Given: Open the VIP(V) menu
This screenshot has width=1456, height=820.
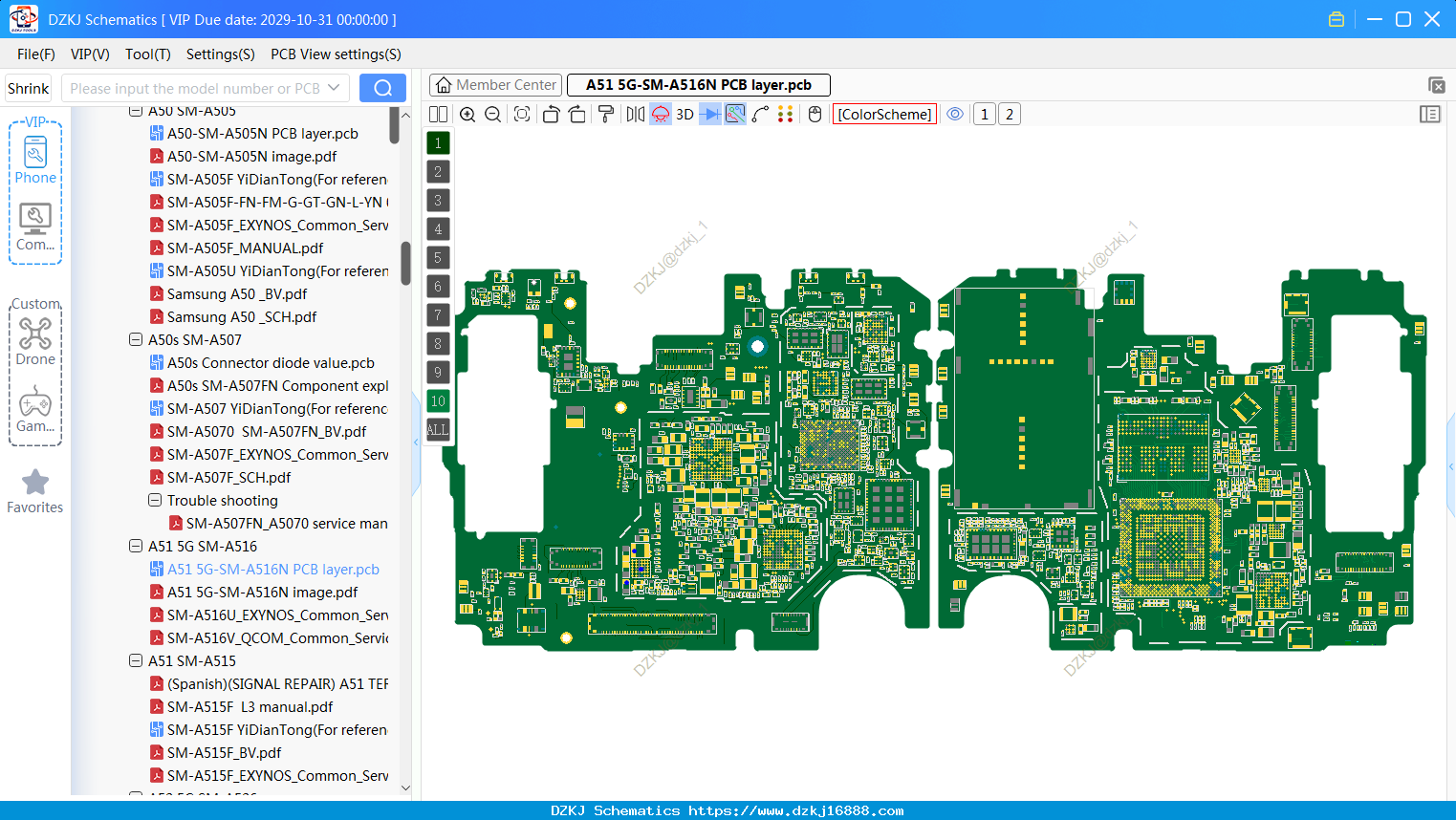Looking at the screenshot, I should (90, 54).
